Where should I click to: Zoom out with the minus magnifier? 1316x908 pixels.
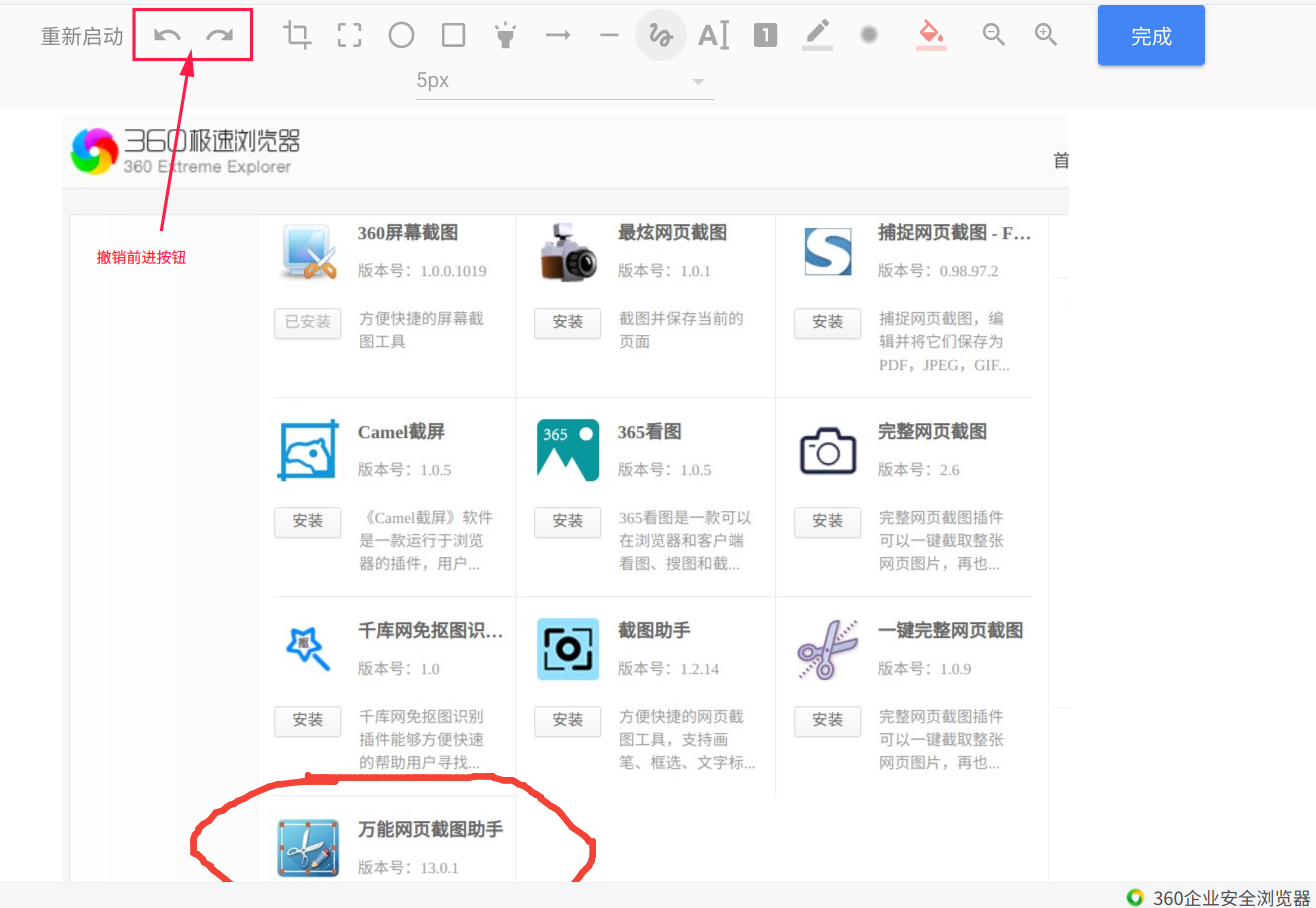pos(993,36)
